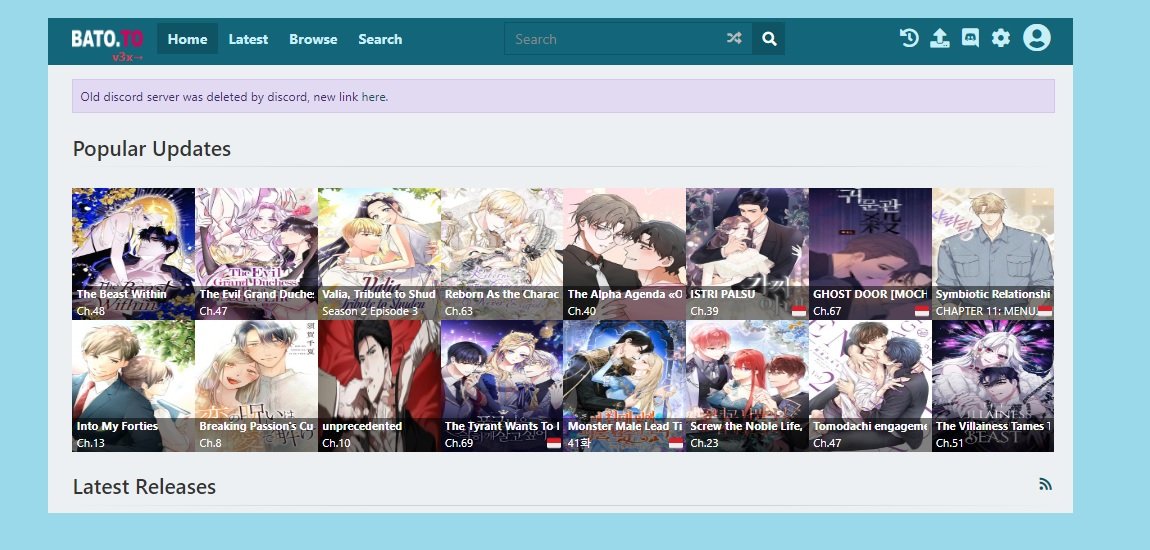Screen dimensions: 1150x550
Task: Open Ch.69 of The Tyrant Wants To
Action: click(x=459, y=443)
